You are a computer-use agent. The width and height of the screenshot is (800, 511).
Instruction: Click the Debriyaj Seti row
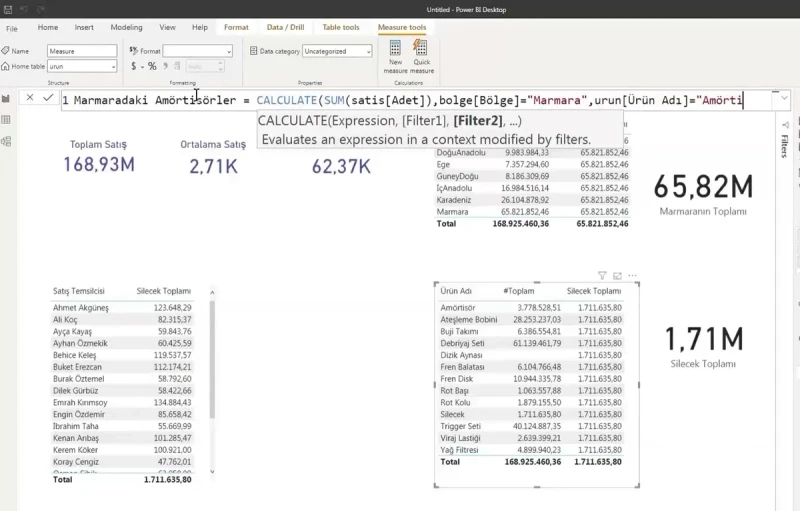click(x=531, y=343)
